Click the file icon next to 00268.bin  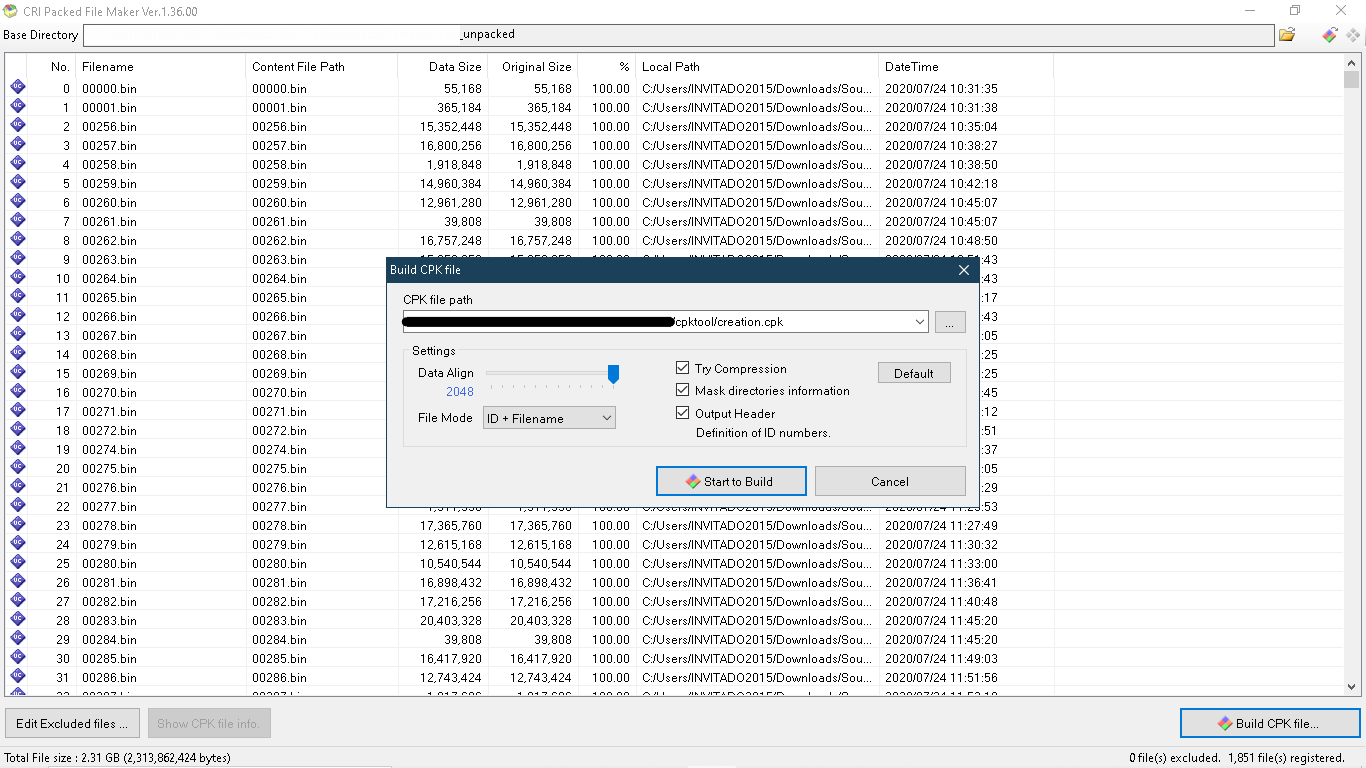pos(17,354)
